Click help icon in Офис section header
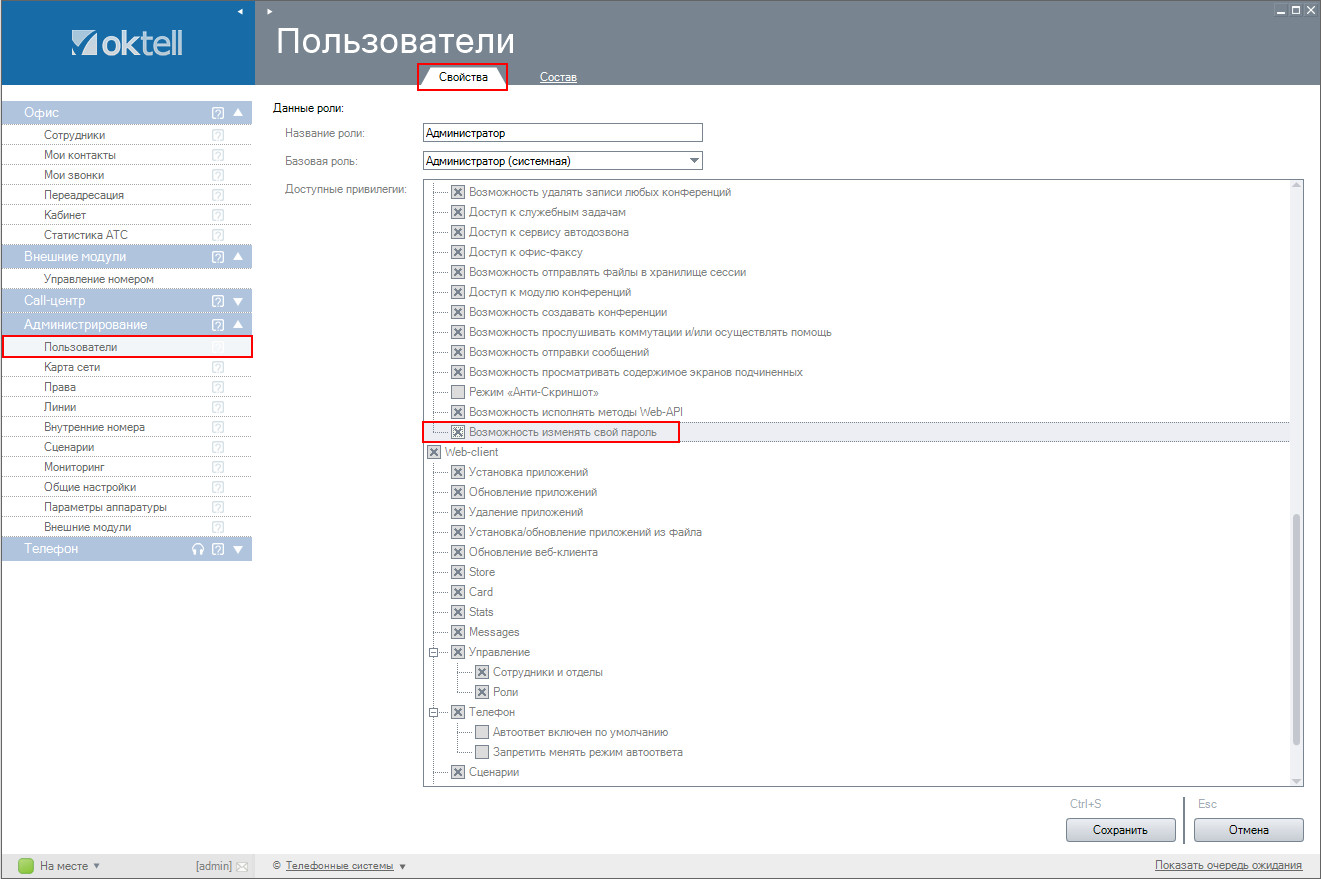Image resolution: width=1321 pixels, height=879 pixels. [x=217, y=113]
